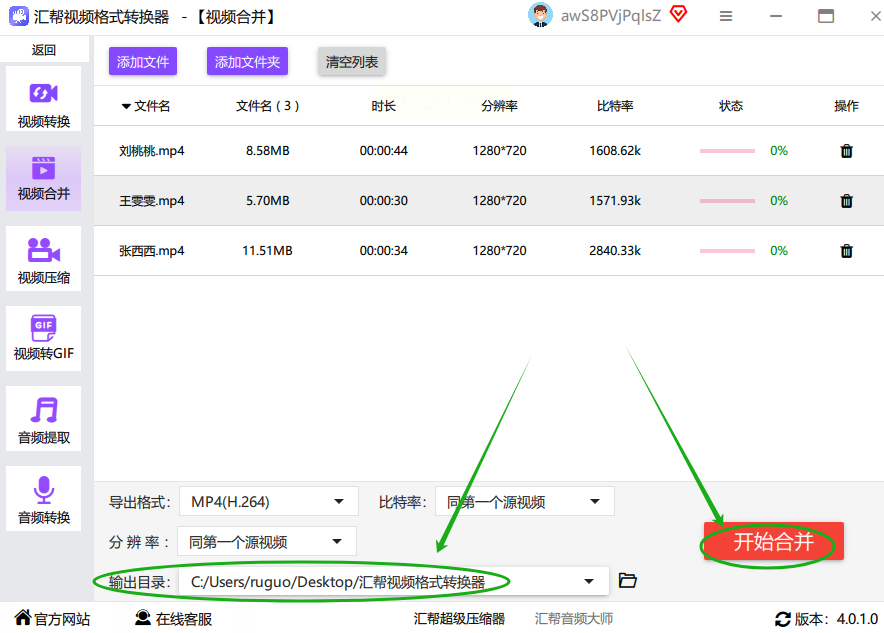Click the 清空列表 button
Screen dimensions: 884x633
351,61
